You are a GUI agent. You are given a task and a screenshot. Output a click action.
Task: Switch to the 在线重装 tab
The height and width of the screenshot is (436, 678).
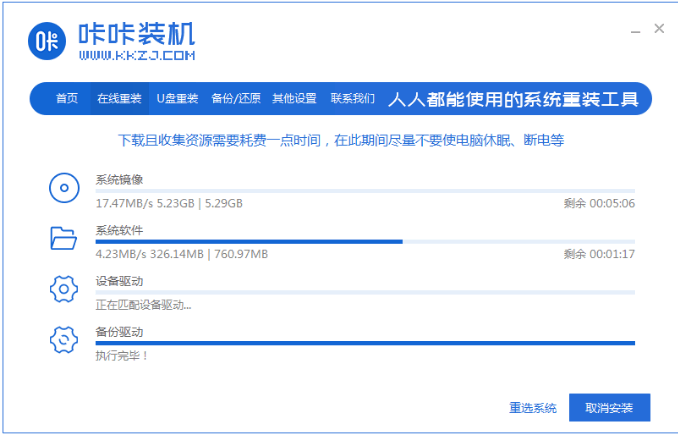(119, 98)
